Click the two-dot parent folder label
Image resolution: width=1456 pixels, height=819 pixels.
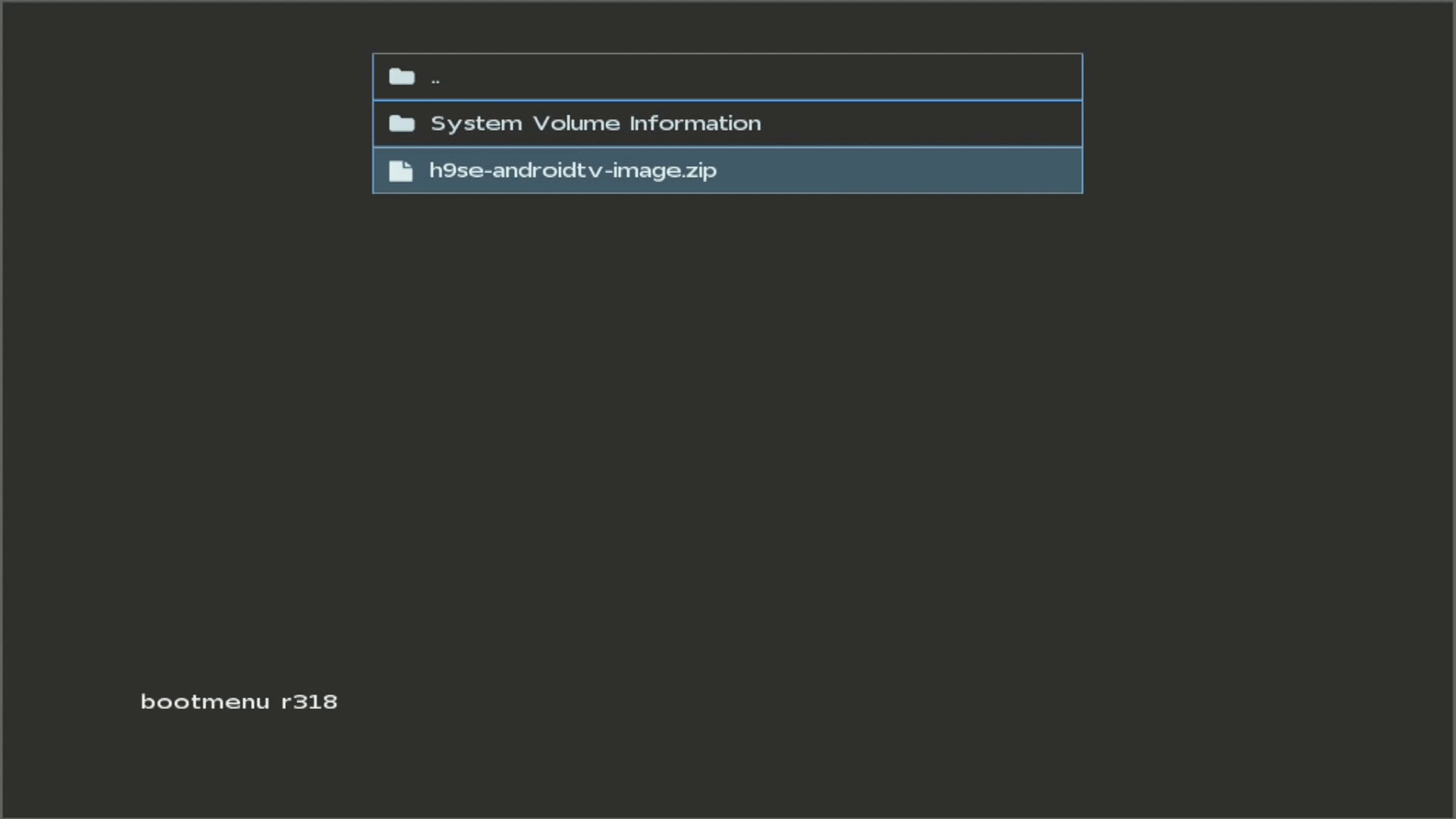(435, 80)
